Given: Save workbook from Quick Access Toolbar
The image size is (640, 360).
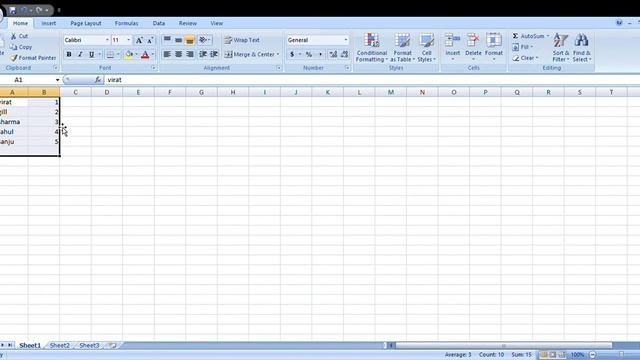Looking at the screenshot, I should pos(12,10).
